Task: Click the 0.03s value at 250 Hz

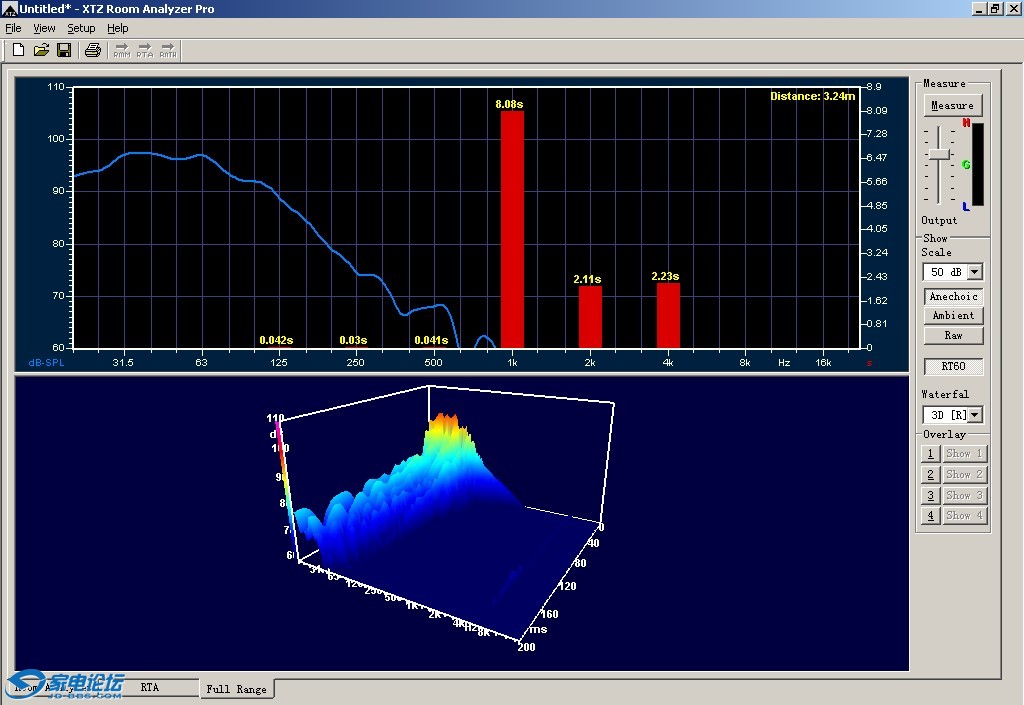Action: (353, 340)
